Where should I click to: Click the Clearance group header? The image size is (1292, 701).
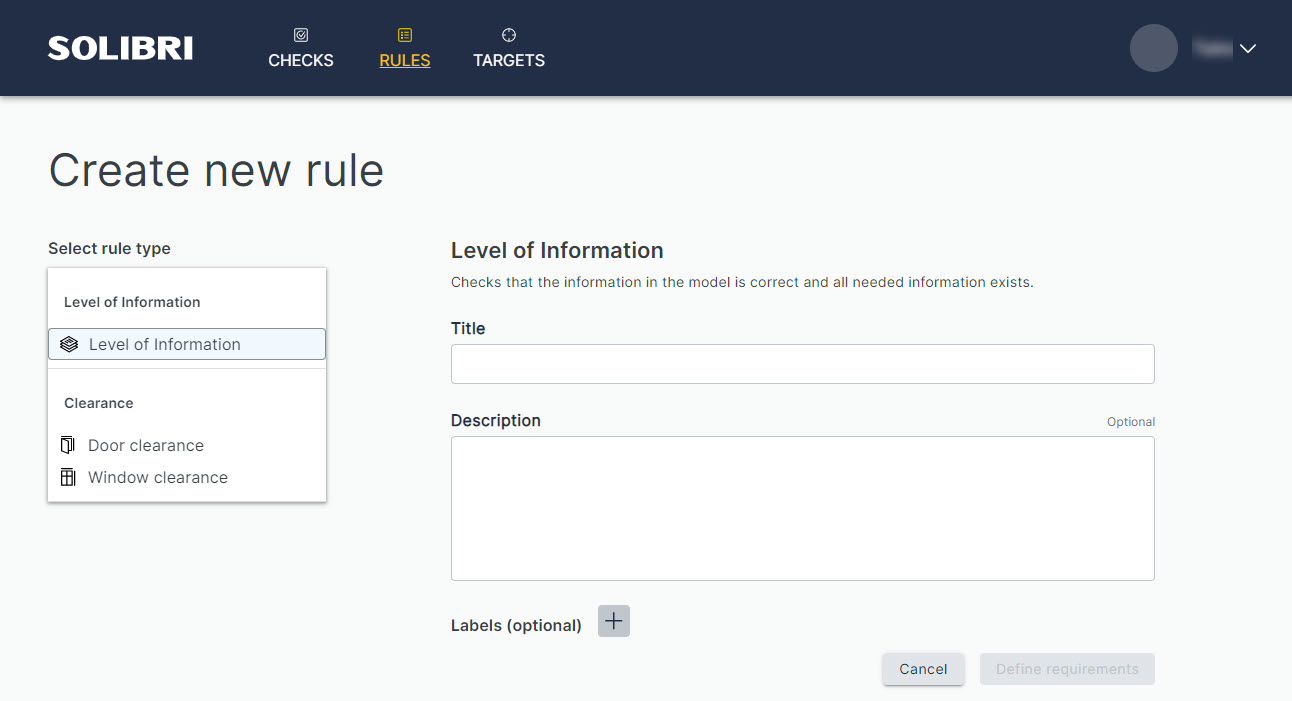[99, 403]
